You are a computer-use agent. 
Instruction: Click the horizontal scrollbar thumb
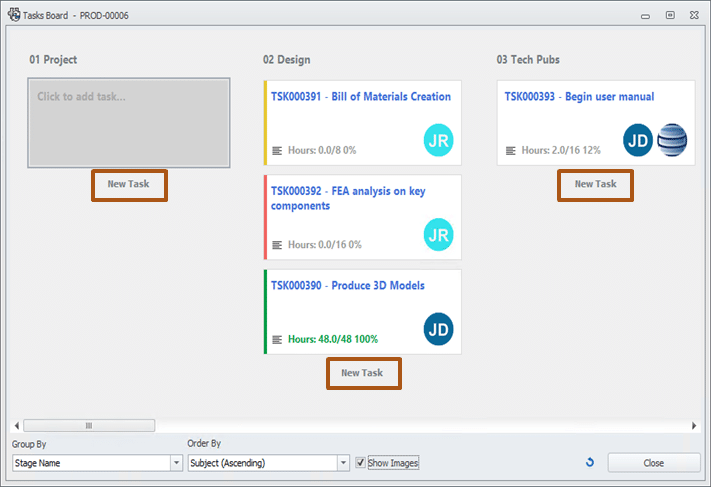(x=88, y=426)
